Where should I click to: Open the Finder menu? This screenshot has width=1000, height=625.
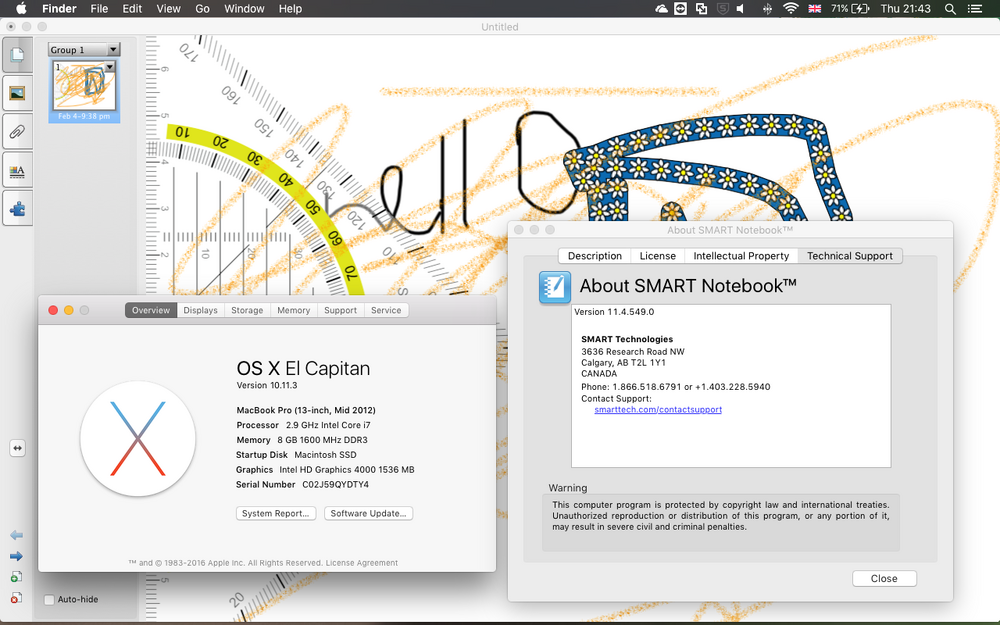59,8
